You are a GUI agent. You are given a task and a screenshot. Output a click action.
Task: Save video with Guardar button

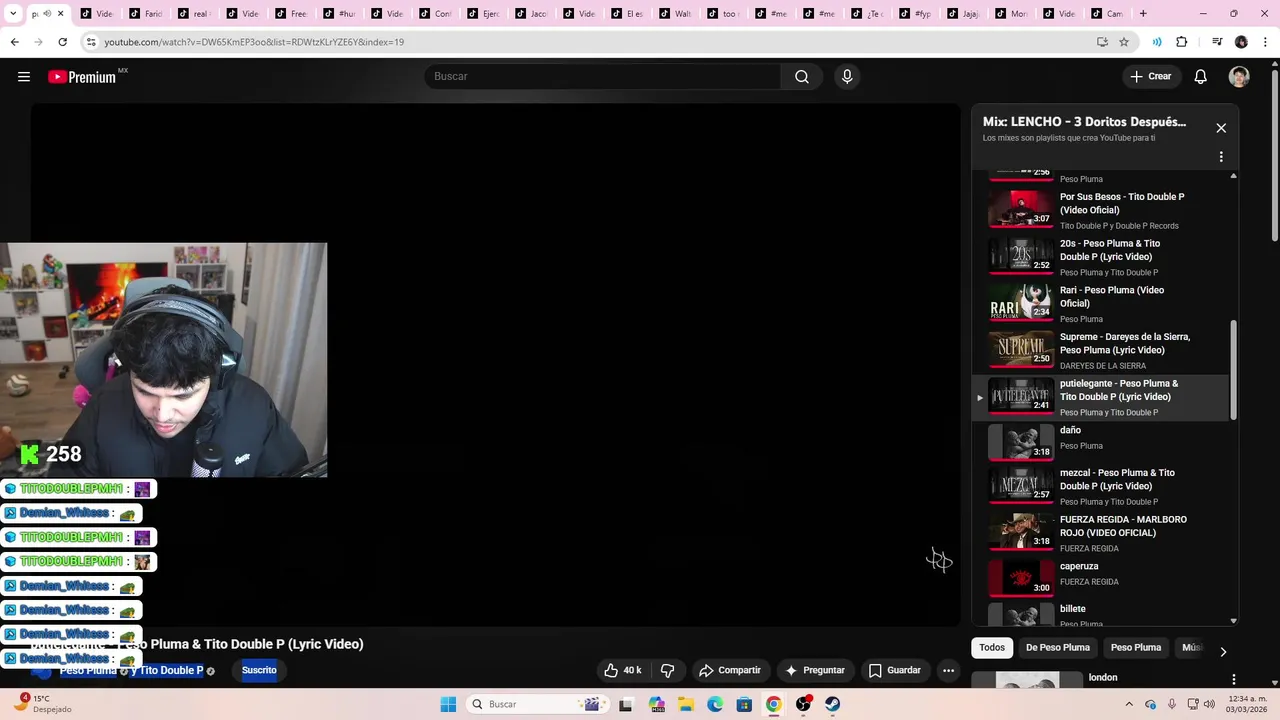(x=894, y=670)
